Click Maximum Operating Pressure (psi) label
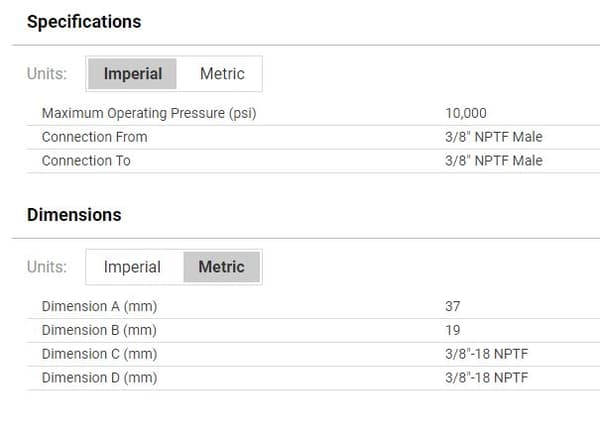The height and width of the screenshot is (429, 600). coord(149,113)
